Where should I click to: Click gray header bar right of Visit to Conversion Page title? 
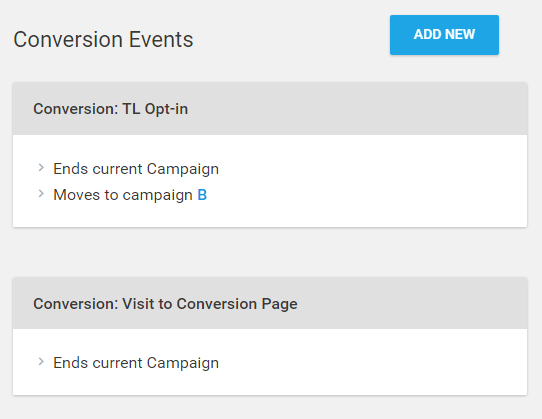point(411,303)
